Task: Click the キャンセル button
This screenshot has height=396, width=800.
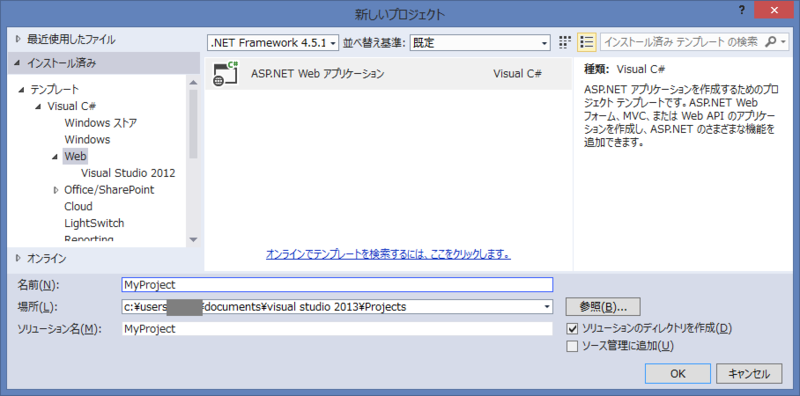Action: click(x=749, y=374)
